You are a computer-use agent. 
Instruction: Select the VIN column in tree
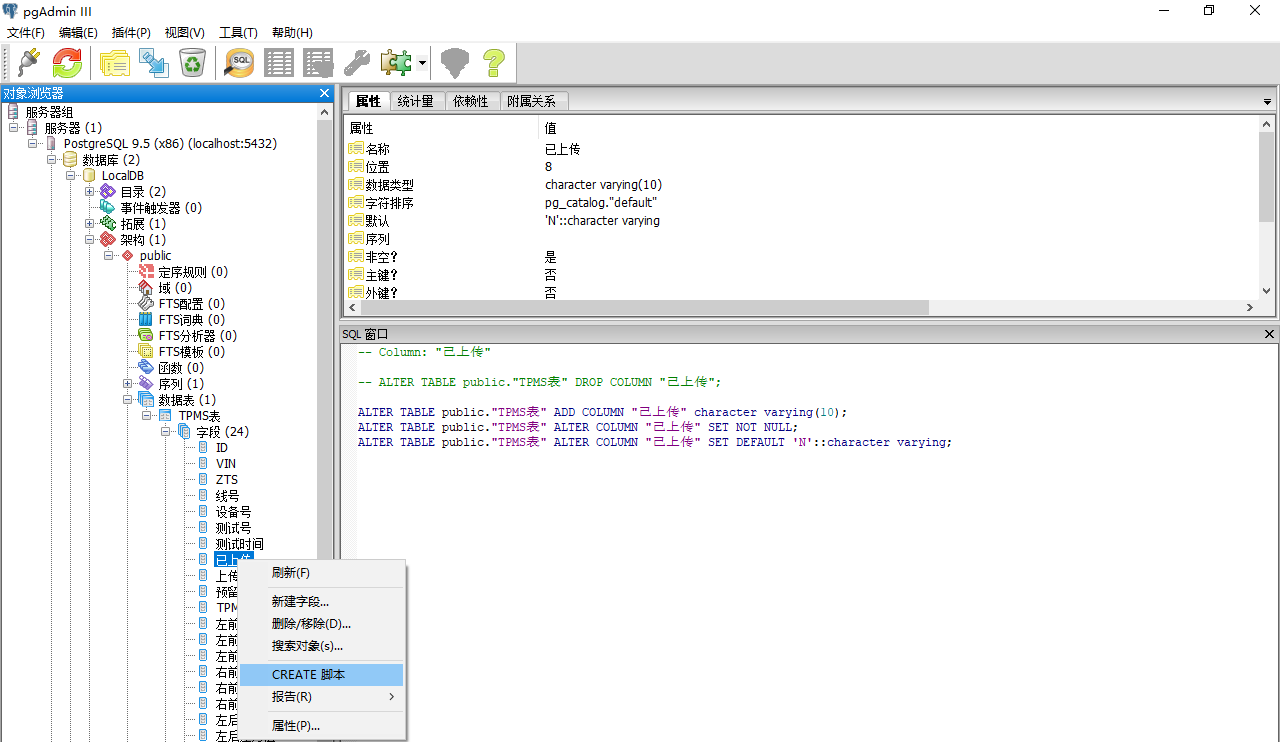[226, 464]
